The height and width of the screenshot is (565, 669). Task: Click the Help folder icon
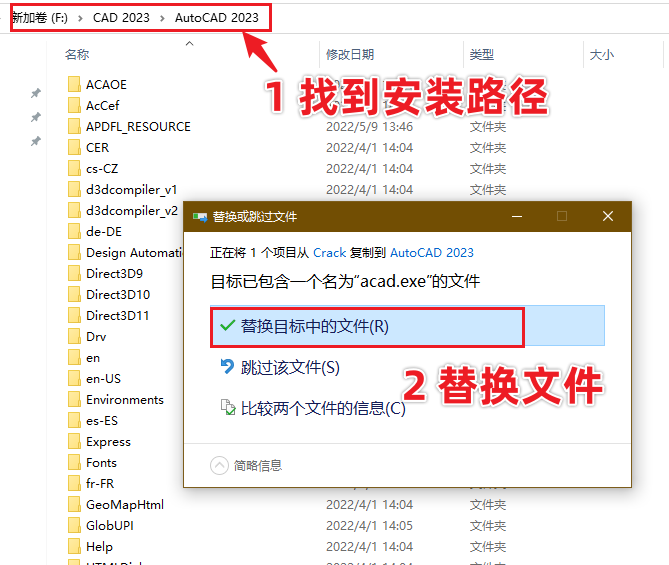pos(74,546)
